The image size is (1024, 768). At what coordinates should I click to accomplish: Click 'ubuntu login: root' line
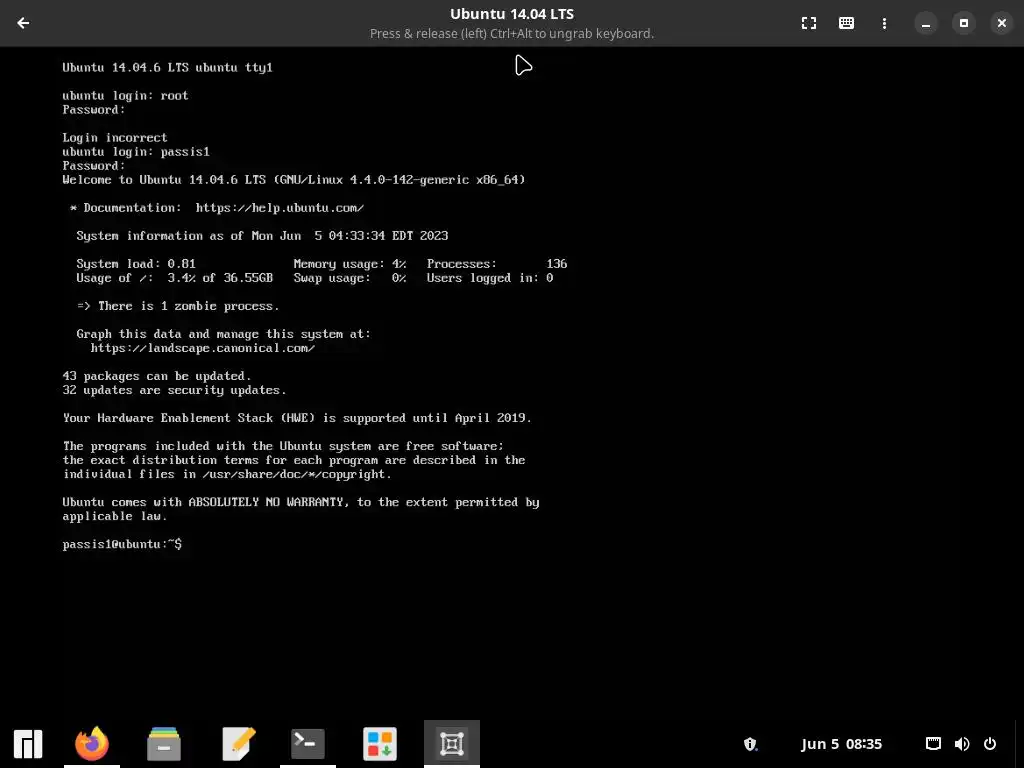click(x=125, y=95)
